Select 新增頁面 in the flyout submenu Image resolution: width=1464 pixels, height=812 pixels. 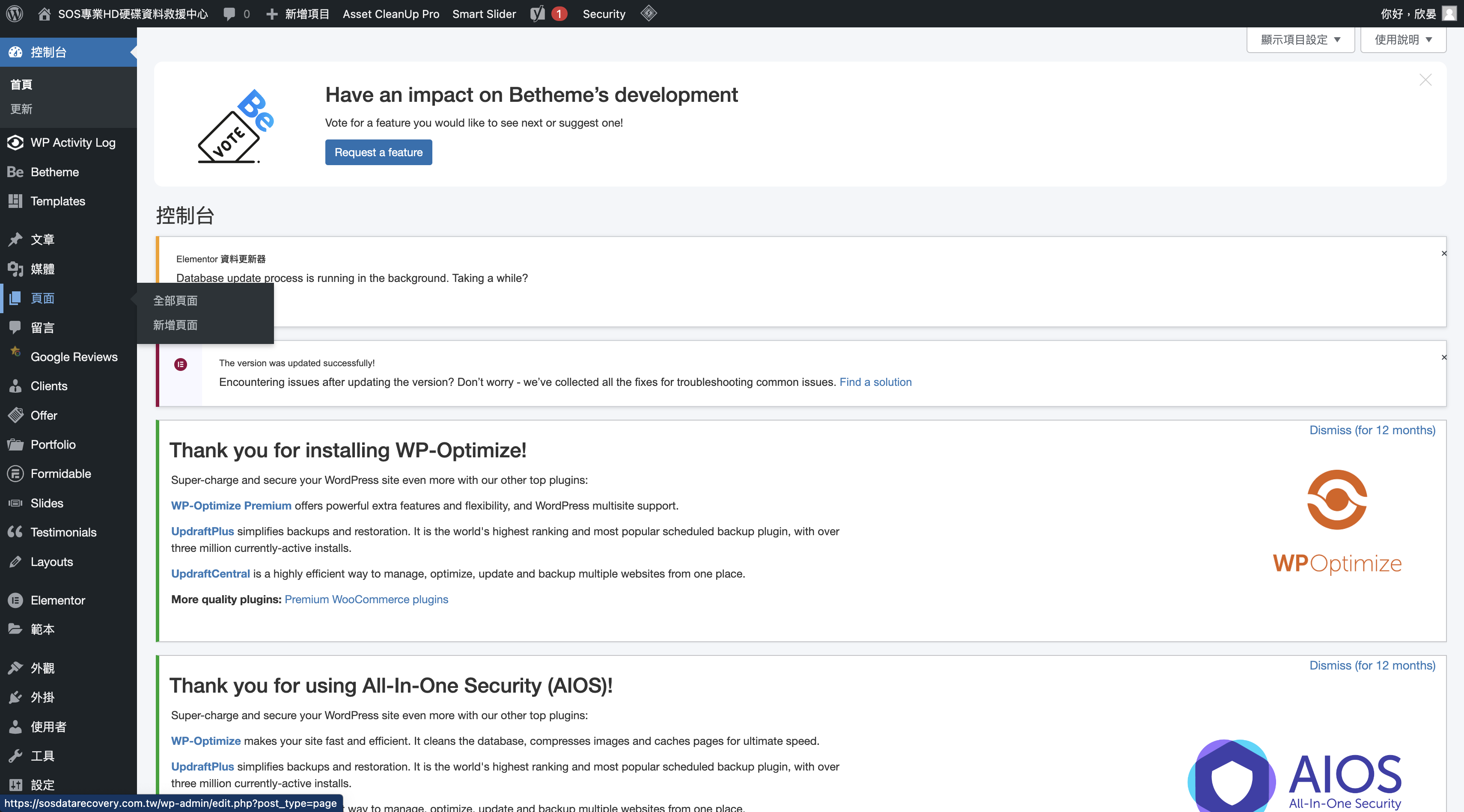(x=175, y=326)
